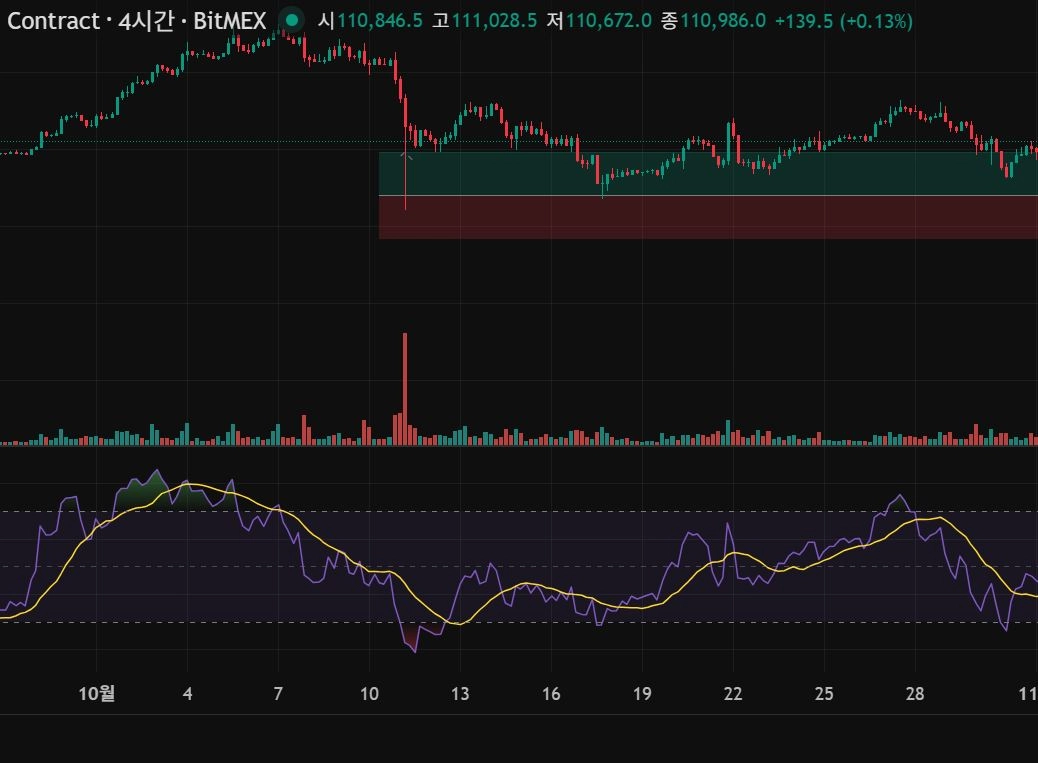Screen dimensions: 1038x763
Task: Click the 13 date label on time axis
Action: 460,693
